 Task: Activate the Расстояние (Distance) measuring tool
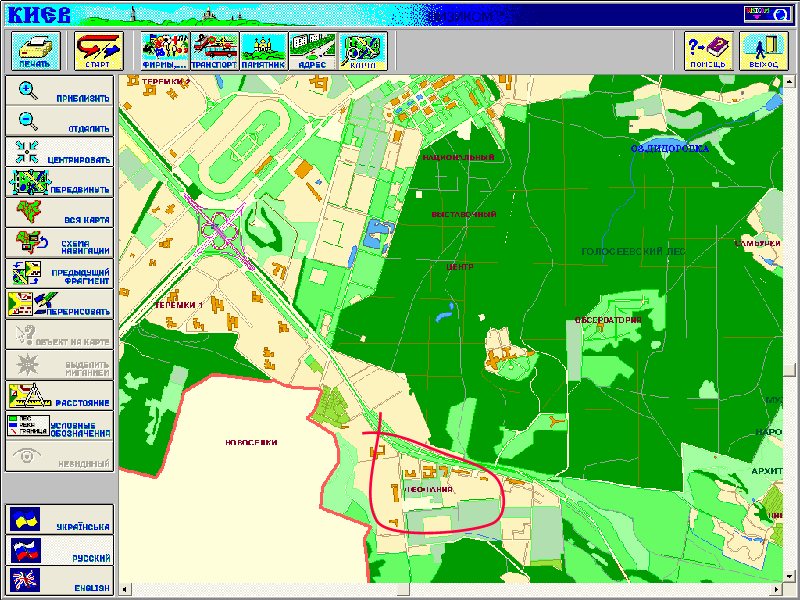pyautogui.click(x=59, y=395)
